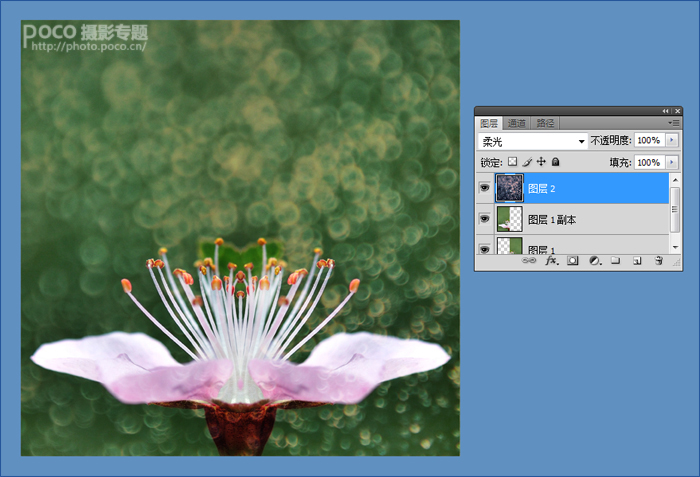Click the link layers chain icon
Screen dimensions: 700x477
[529, 260]
